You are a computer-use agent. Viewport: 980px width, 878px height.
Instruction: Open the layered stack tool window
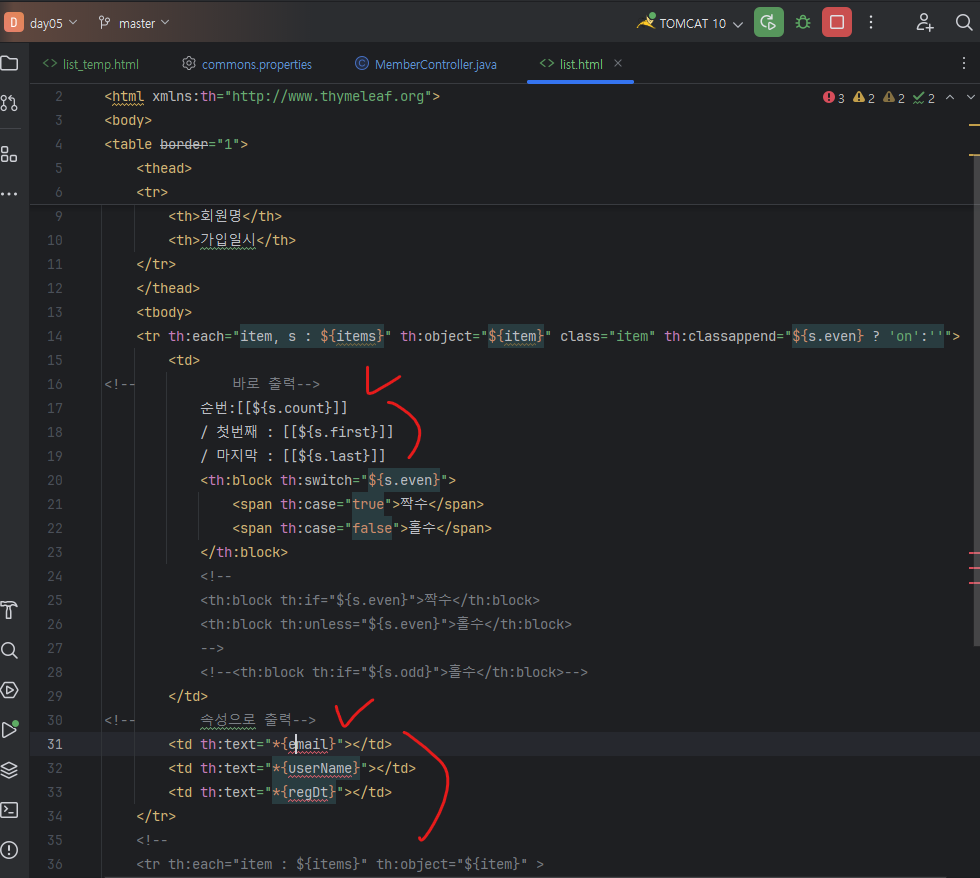tap(9, 770)
